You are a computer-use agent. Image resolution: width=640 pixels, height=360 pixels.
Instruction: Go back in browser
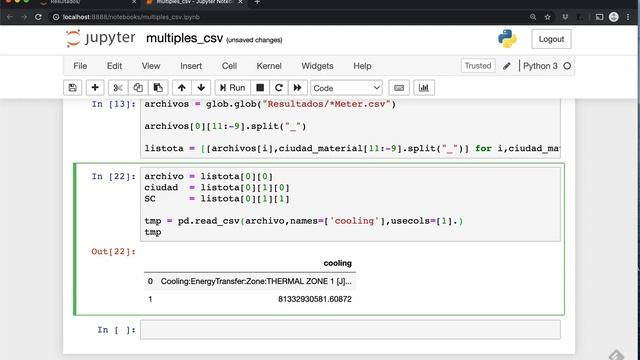coord(9,17)
